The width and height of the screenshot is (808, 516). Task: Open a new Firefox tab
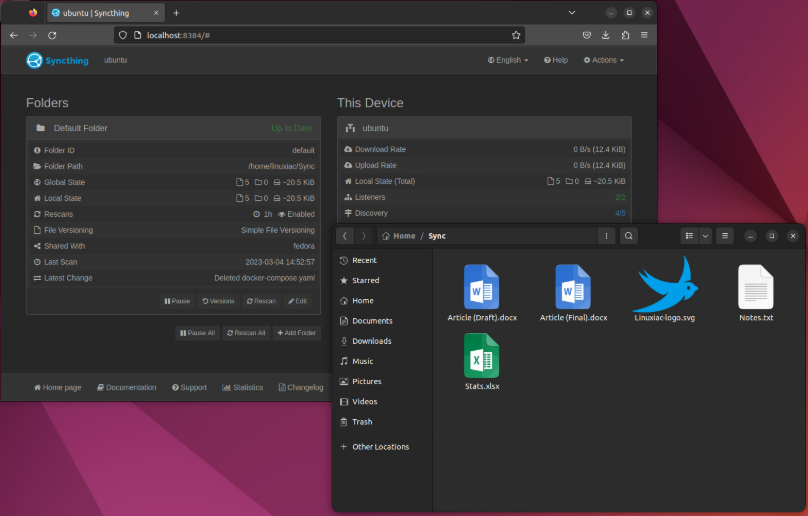click(176, 13)
